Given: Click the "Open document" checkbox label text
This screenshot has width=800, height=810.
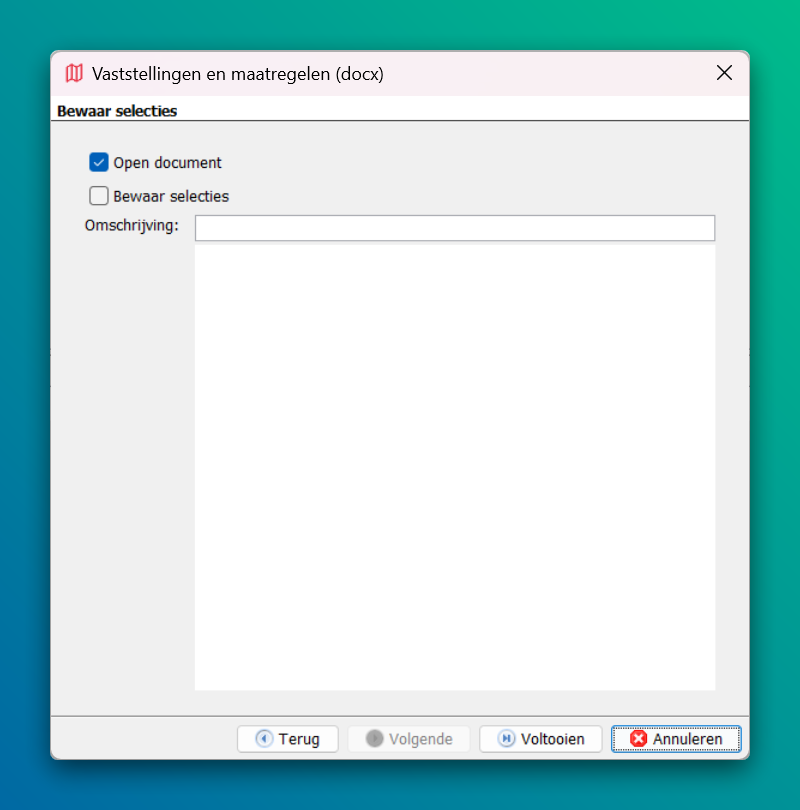Looking at the screenshot, I should (x=167, y=163).
